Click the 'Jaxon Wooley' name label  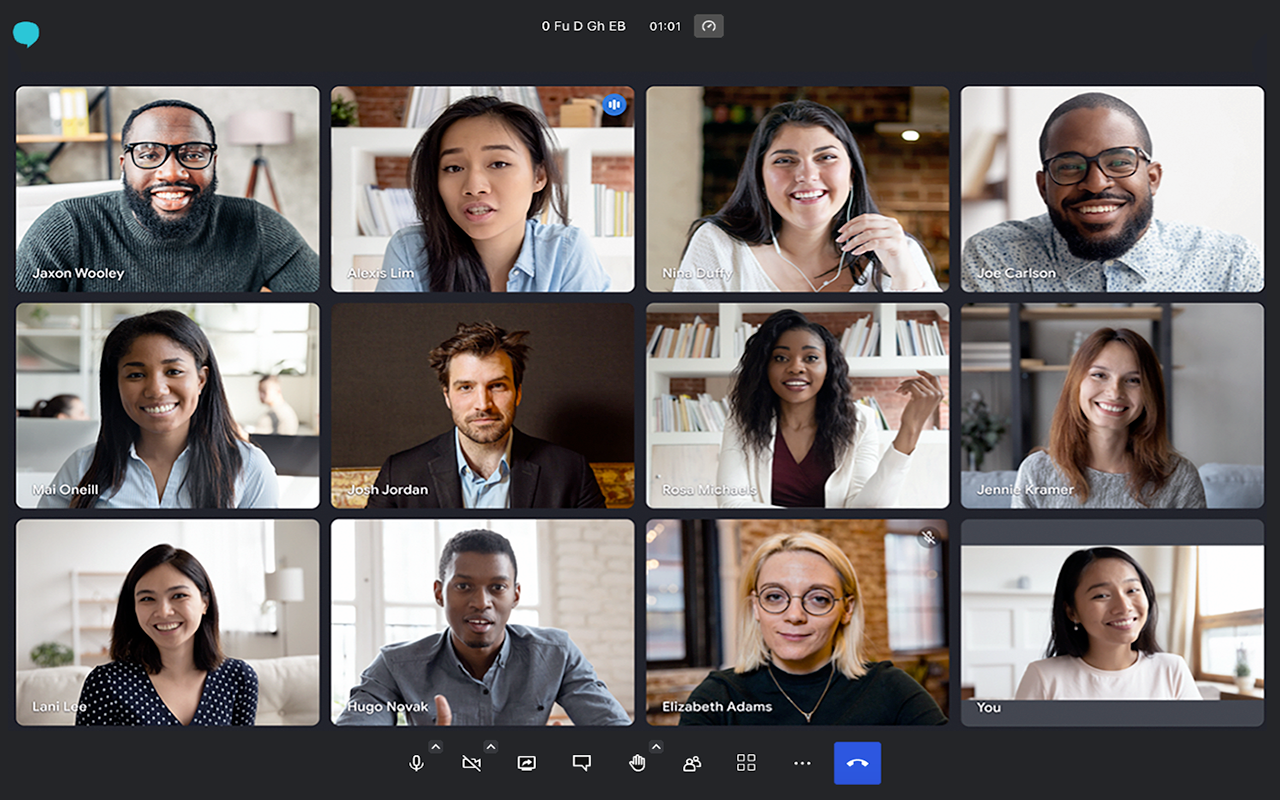(78, 273)
